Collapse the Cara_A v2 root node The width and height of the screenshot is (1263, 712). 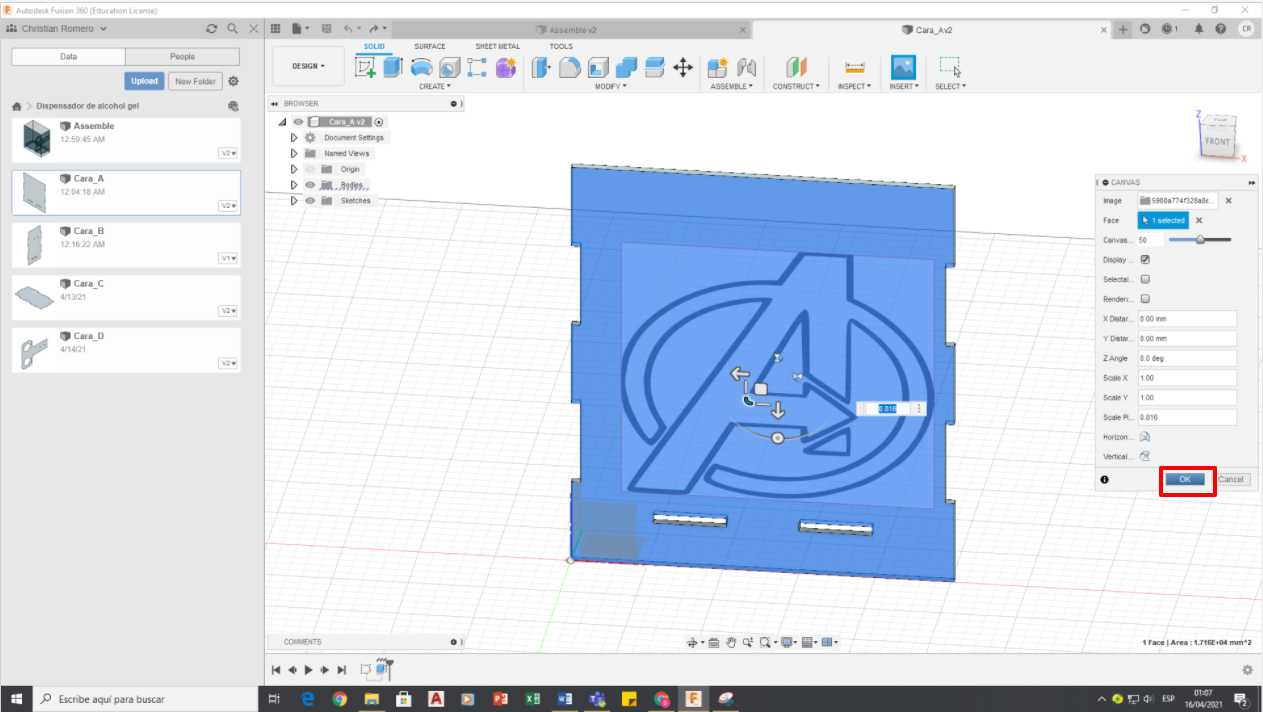(282, 122)
